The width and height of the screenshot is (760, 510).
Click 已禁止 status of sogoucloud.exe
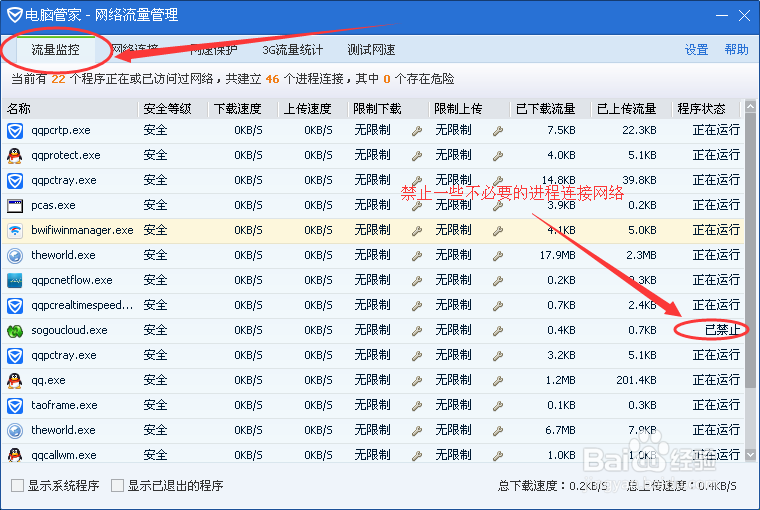coord(722,330)
